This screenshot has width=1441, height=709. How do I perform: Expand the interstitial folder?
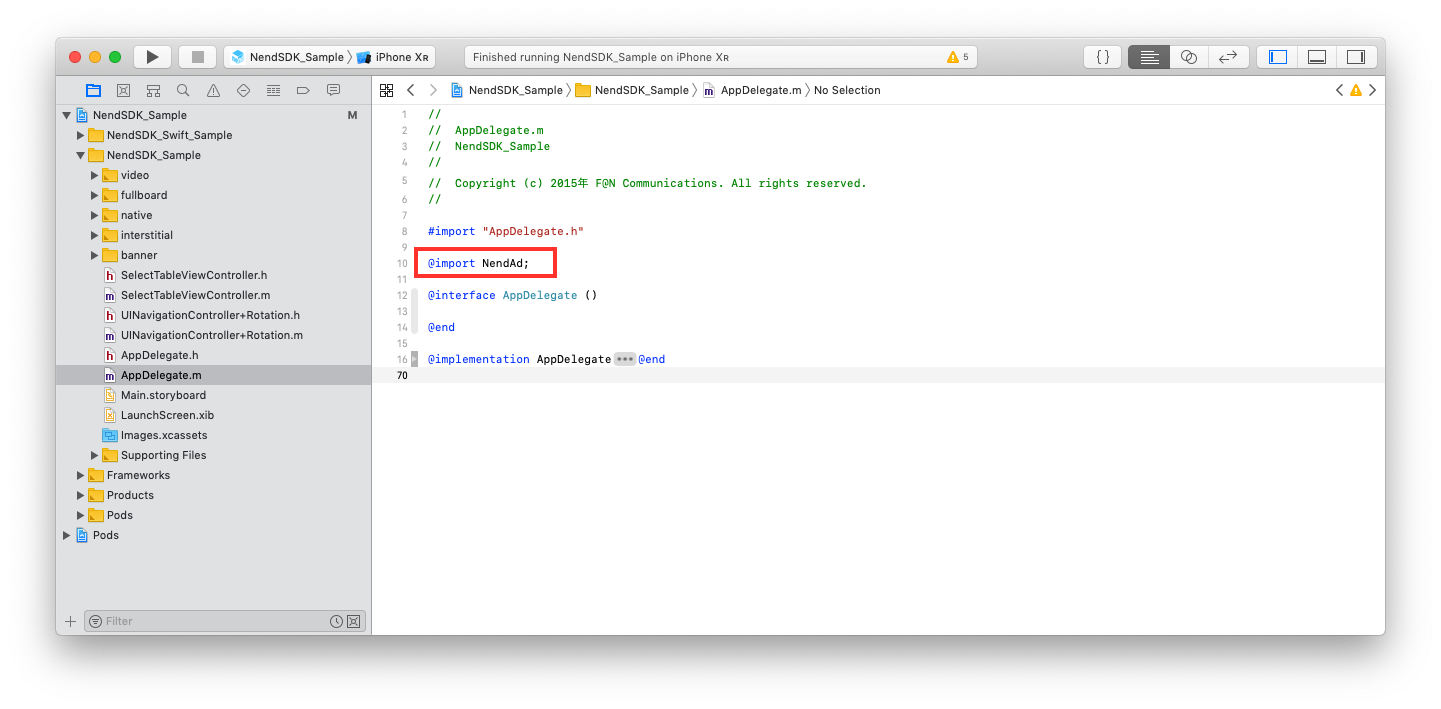tap(95, 235)
